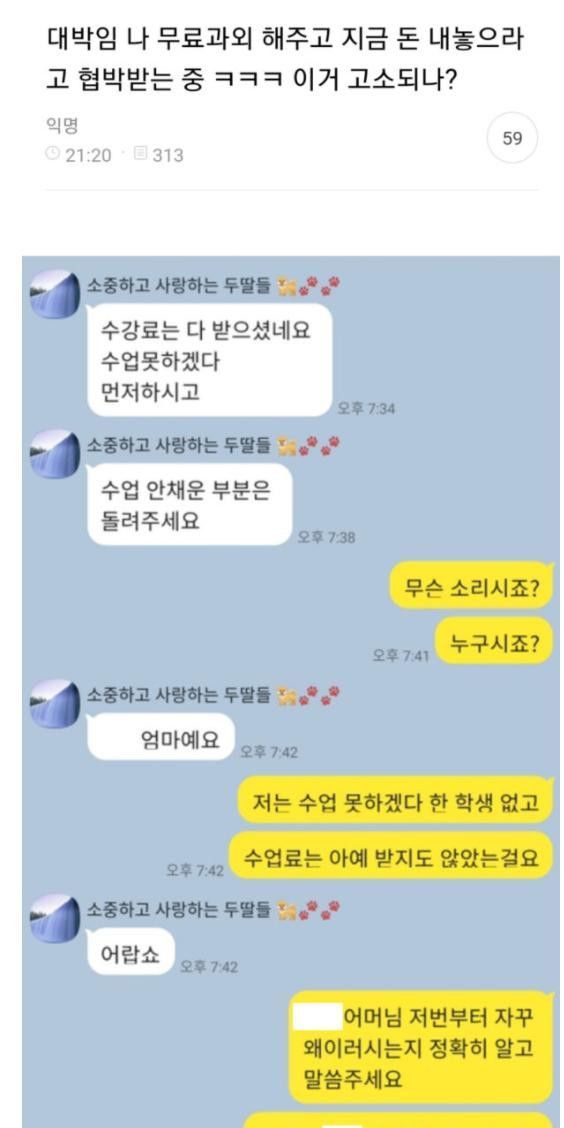The image size is (564, 1128).
Task: Open the post title starting with 대박임
Action: pos(284,60)
